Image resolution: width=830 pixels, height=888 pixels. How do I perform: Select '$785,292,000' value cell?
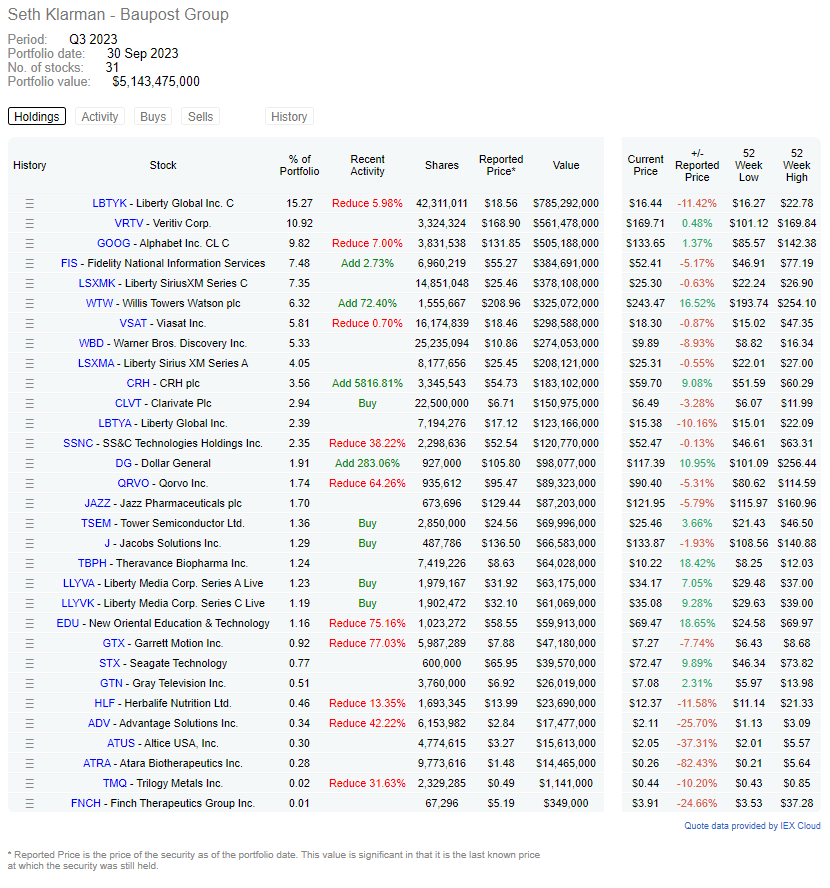(566, 203)
